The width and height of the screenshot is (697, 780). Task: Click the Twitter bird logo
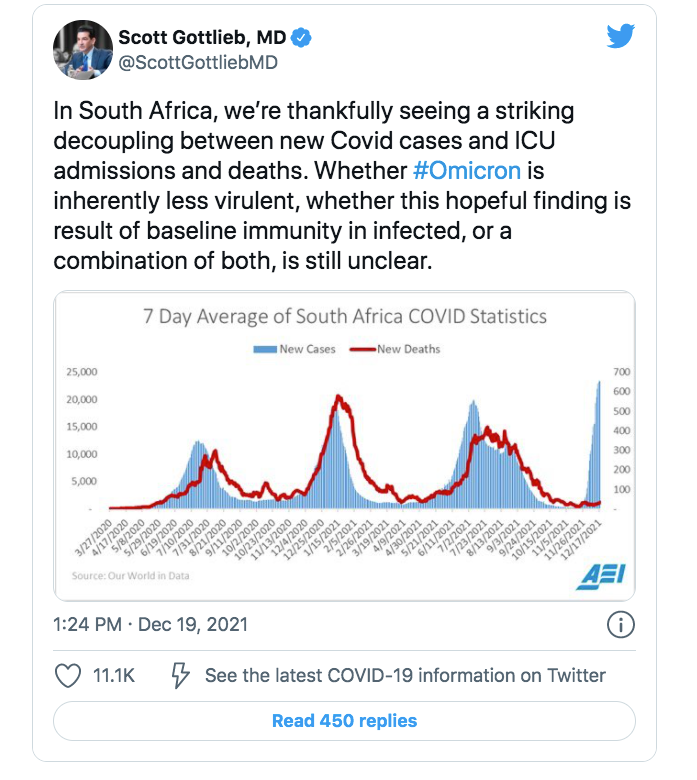pos(621,37)
